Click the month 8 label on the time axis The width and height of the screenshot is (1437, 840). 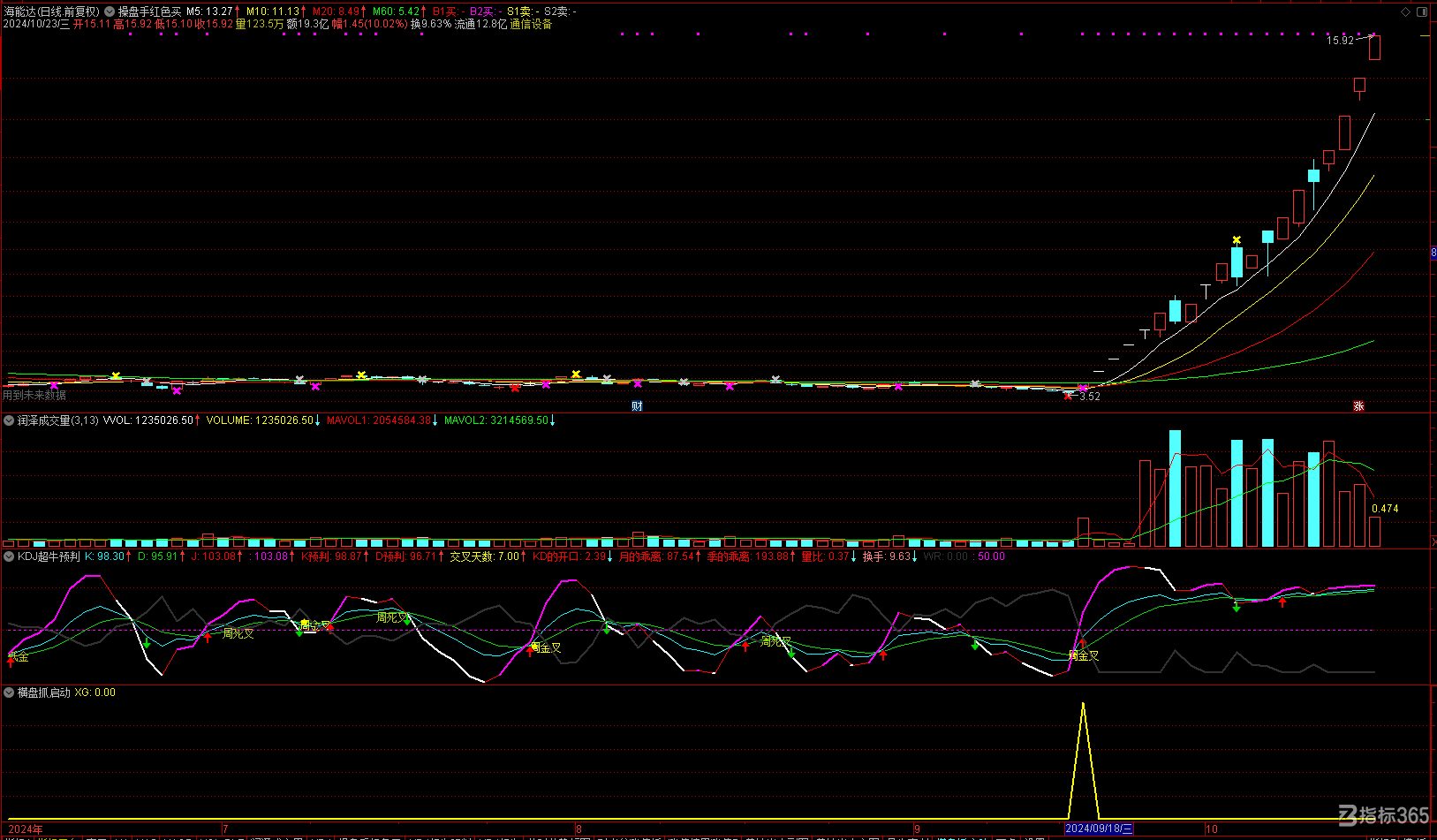point(579,829)
